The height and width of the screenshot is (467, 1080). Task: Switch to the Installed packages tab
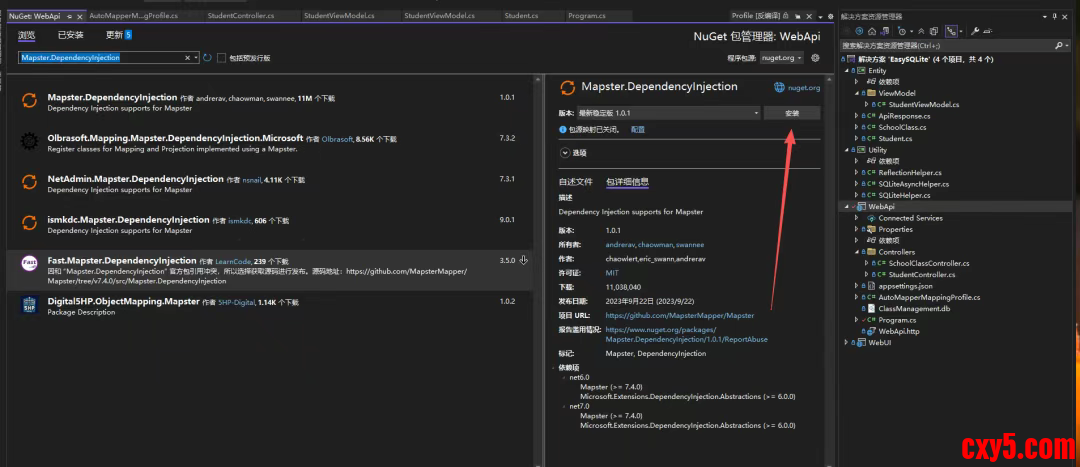(71, 35)
